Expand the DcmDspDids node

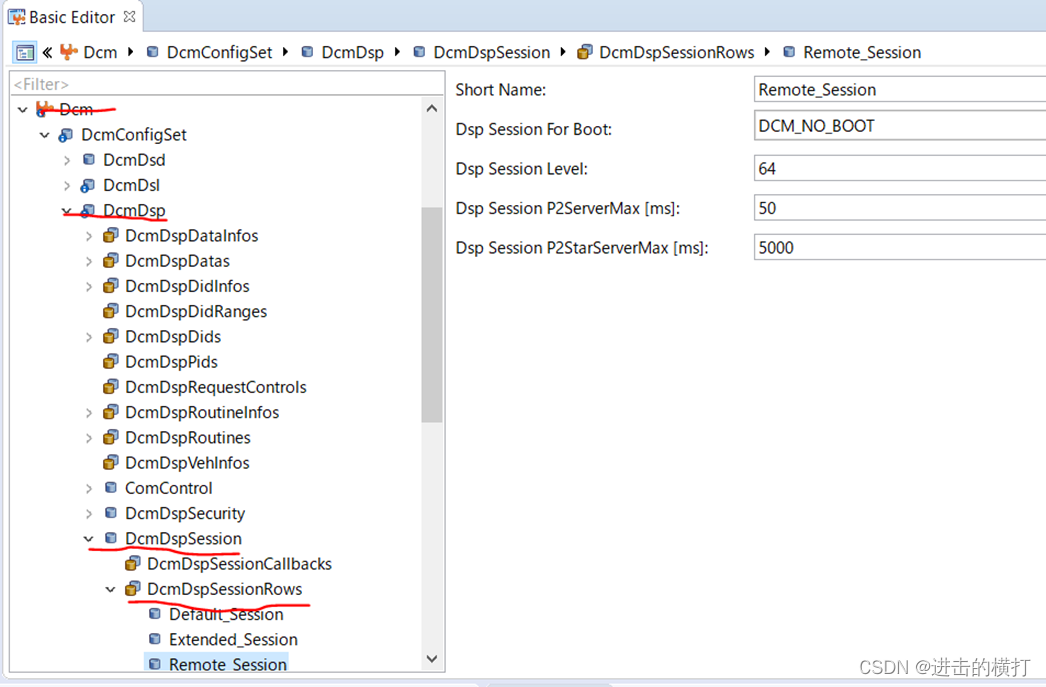[x=89, y=337]
